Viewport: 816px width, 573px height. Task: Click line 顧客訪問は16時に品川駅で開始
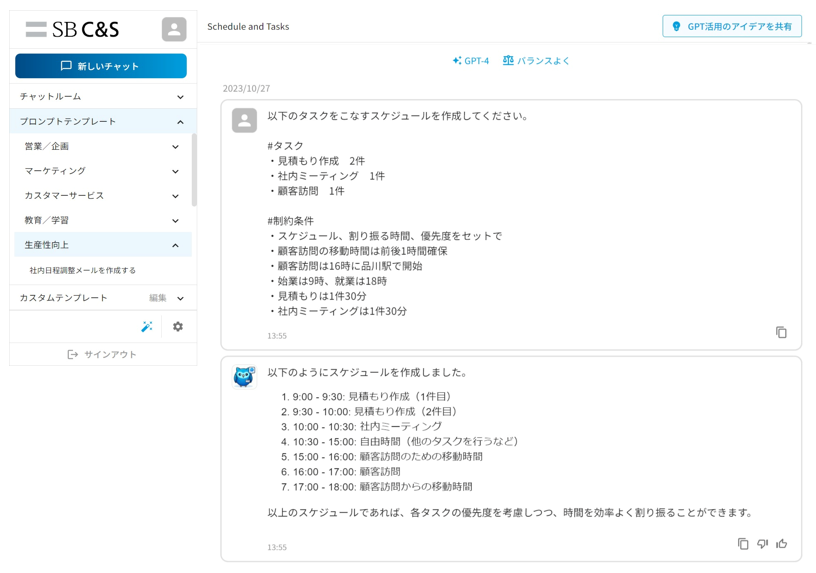[x=345, y=266]
